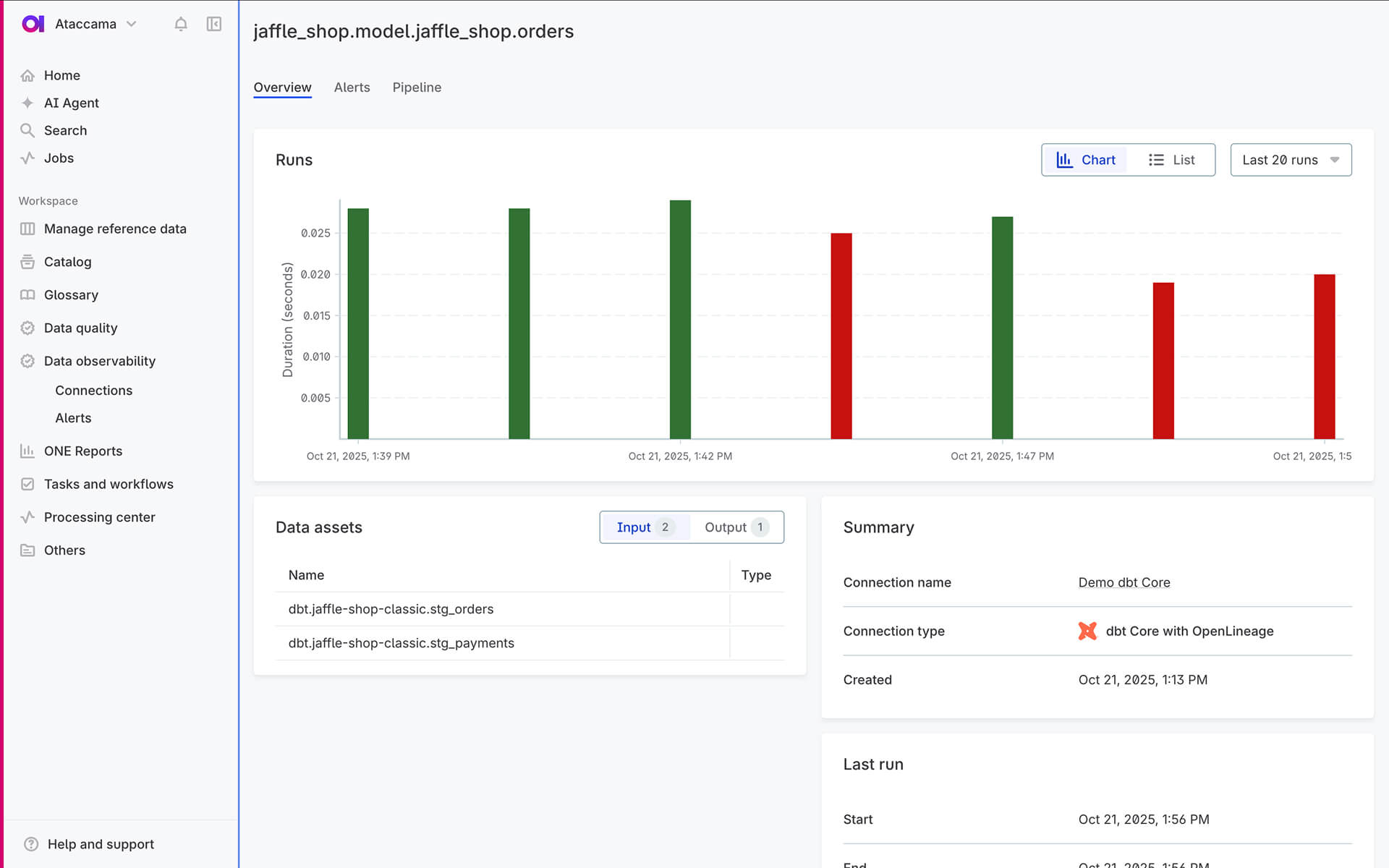The height and width of the screenshot is (868, 1389).
Task: Click the ONE Reports chart icon
Action: [x=27, y=451]
